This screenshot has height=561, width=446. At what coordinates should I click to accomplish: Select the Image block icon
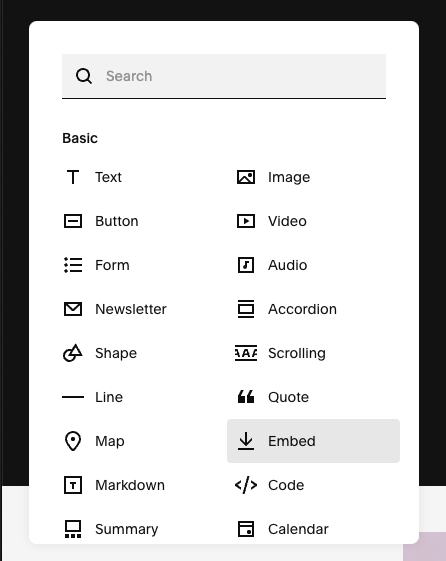pos(246,177)
